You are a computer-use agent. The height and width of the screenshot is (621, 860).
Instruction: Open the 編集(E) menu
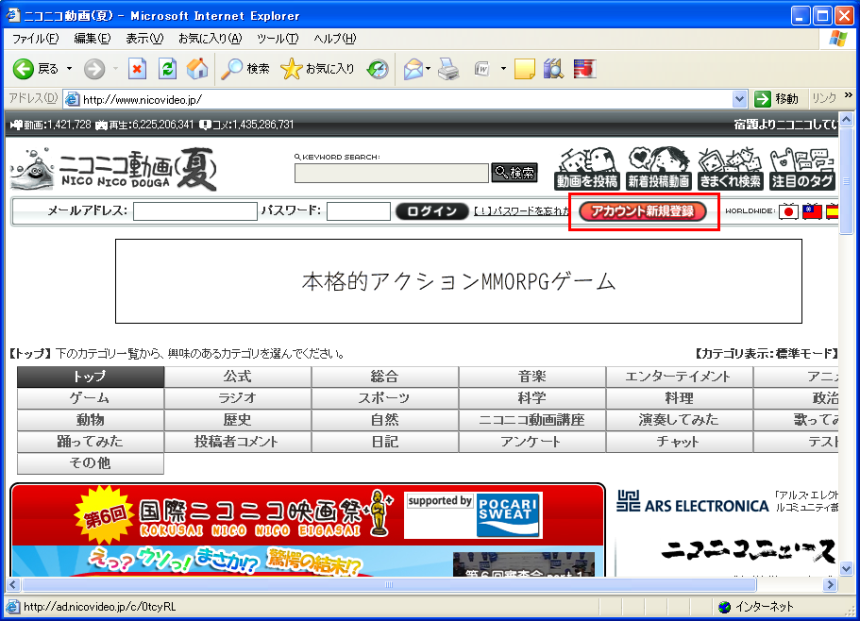[92, 38]
